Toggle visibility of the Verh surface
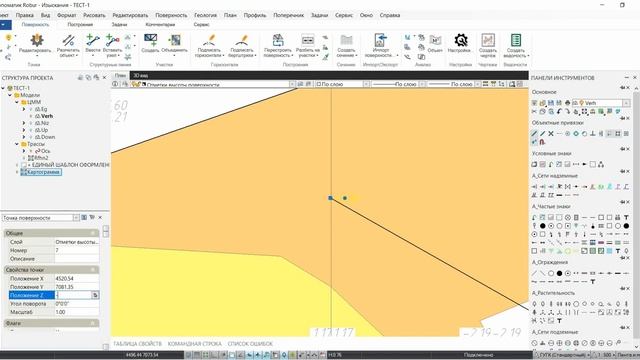The width and height of the screenshot is (640, 360). [31, 116]
